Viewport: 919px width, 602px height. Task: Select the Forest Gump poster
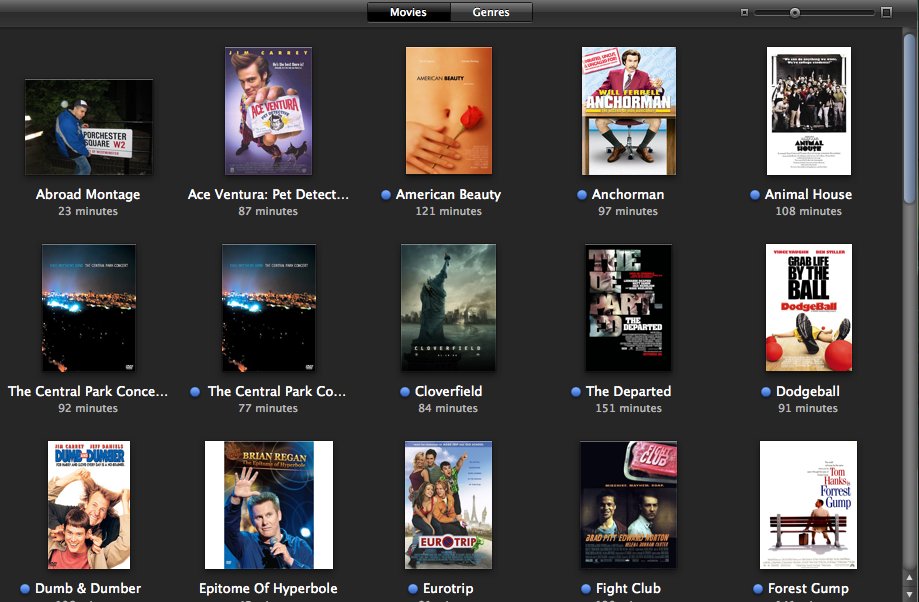click(808, 505)
